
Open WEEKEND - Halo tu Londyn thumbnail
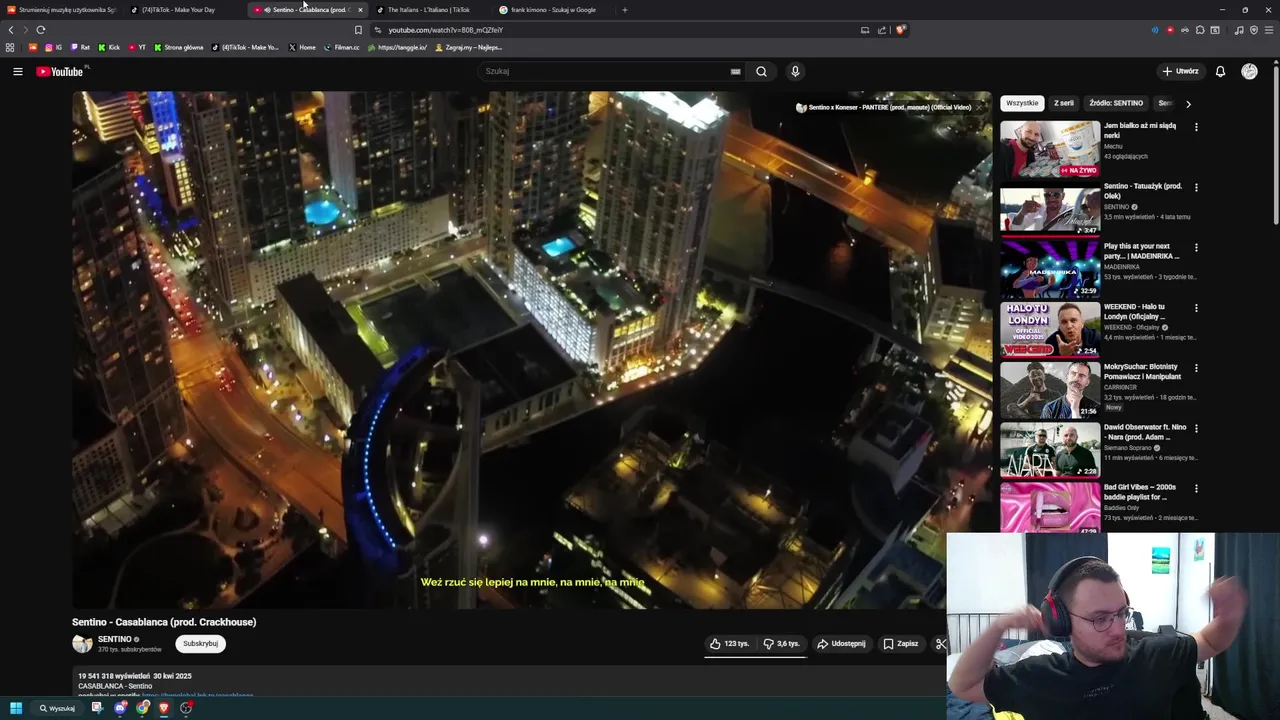[1050, 329]
